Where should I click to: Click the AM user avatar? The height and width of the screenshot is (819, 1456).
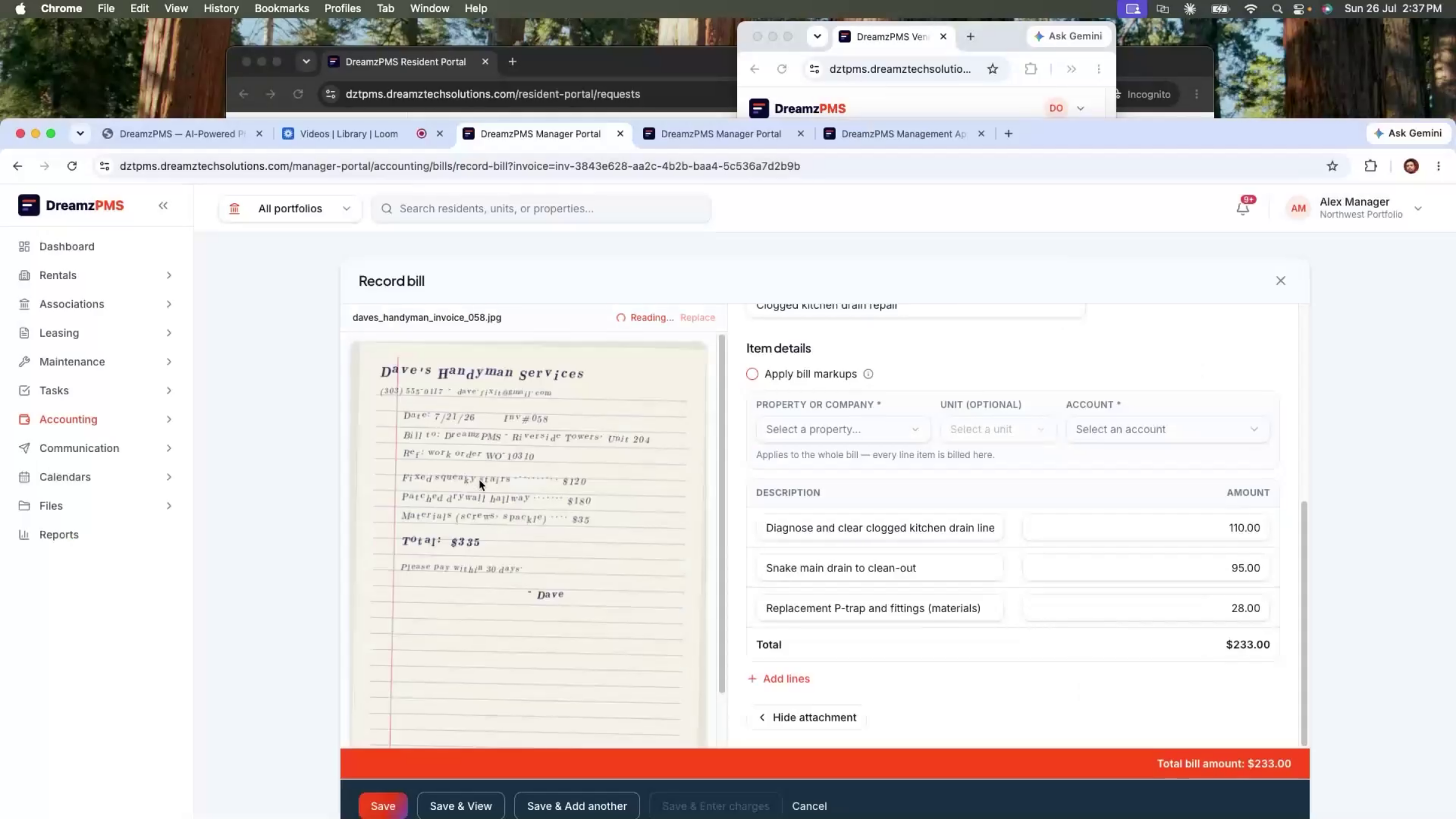coord(1298,209)
